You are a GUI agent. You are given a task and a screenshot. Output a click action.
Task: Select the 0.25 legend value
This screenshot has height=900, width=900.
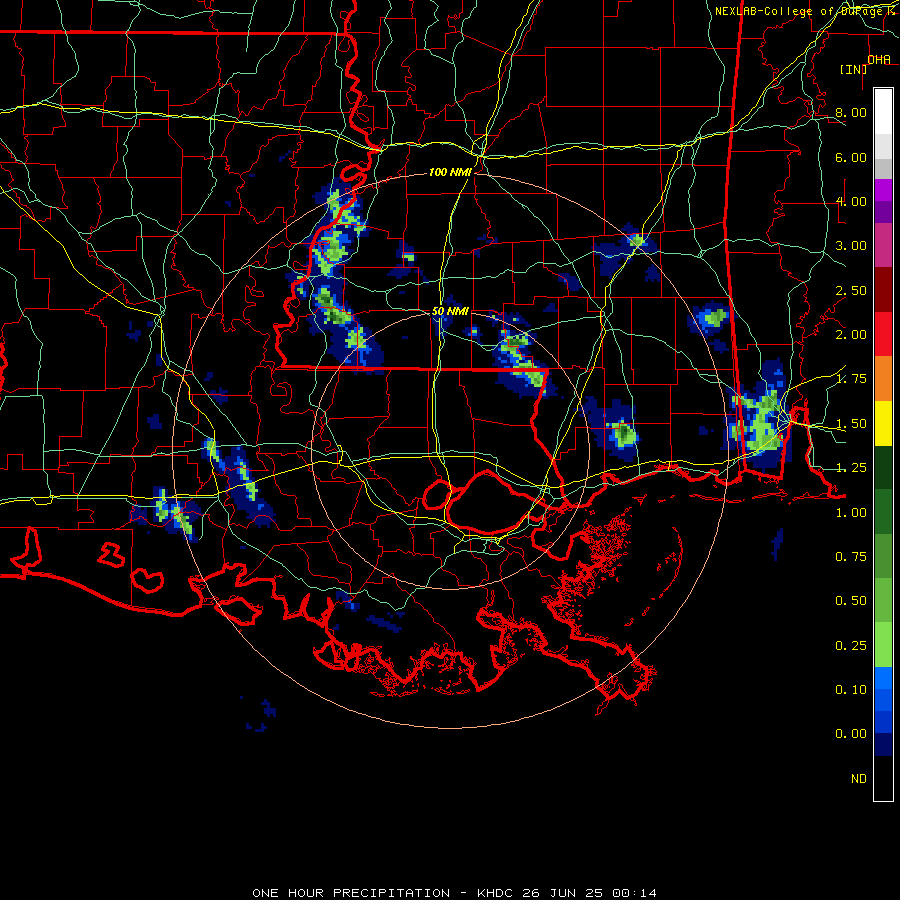[851, 646]
